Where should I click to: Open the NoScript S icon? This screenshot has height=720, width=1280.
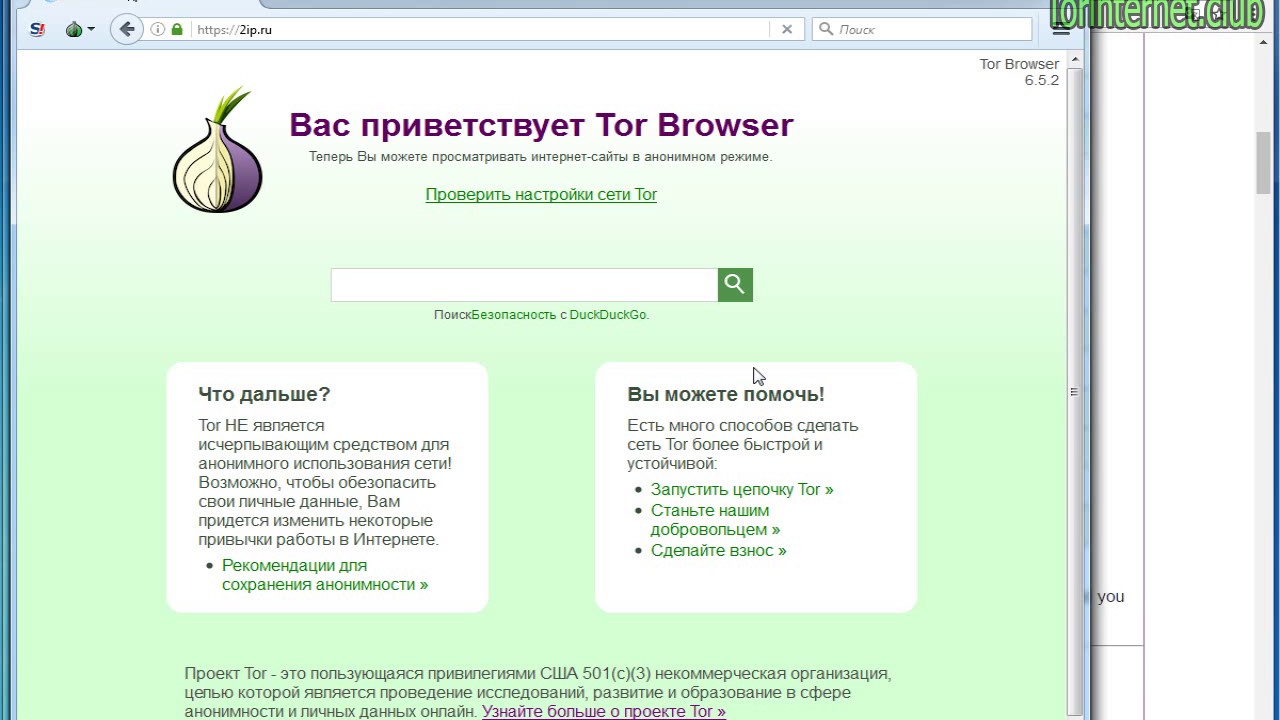37,29
